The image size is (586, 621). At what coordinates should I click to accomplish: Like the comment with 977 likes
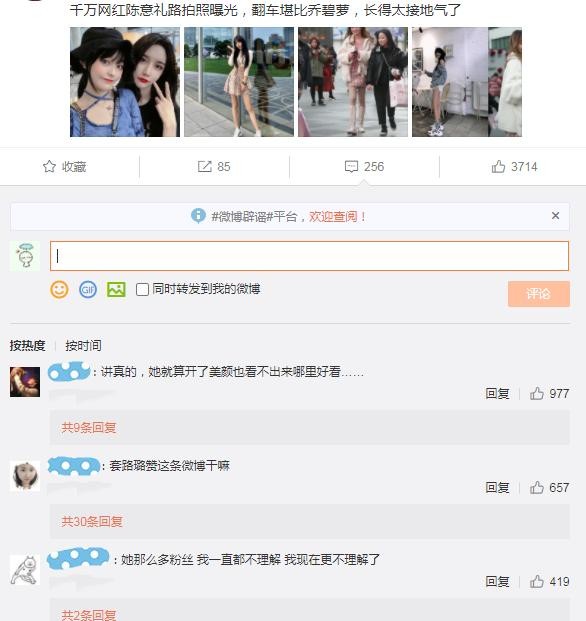[537, 393]
